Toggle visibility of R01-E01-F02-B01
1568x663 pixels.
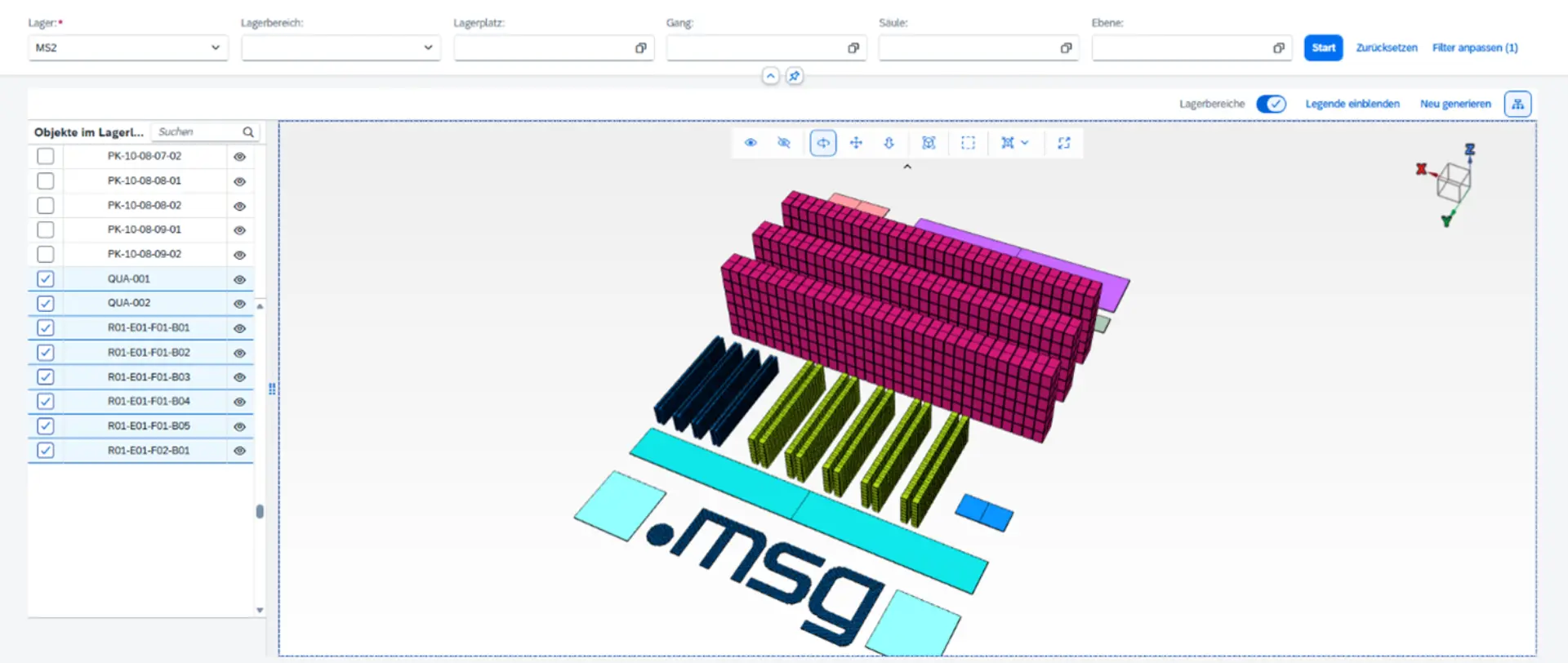[239, 451]
